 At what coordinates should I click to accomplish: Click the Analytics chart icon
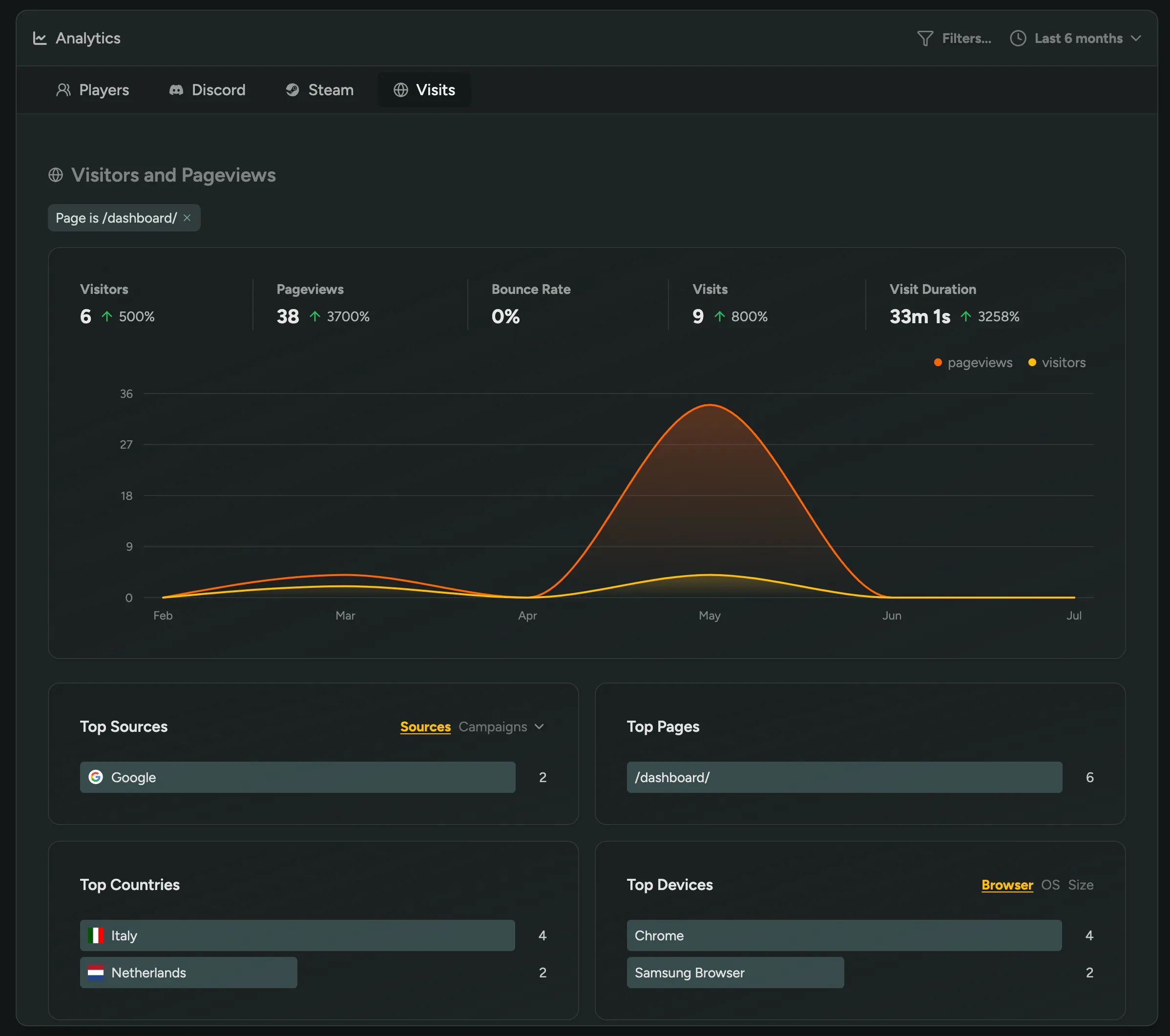40,38
